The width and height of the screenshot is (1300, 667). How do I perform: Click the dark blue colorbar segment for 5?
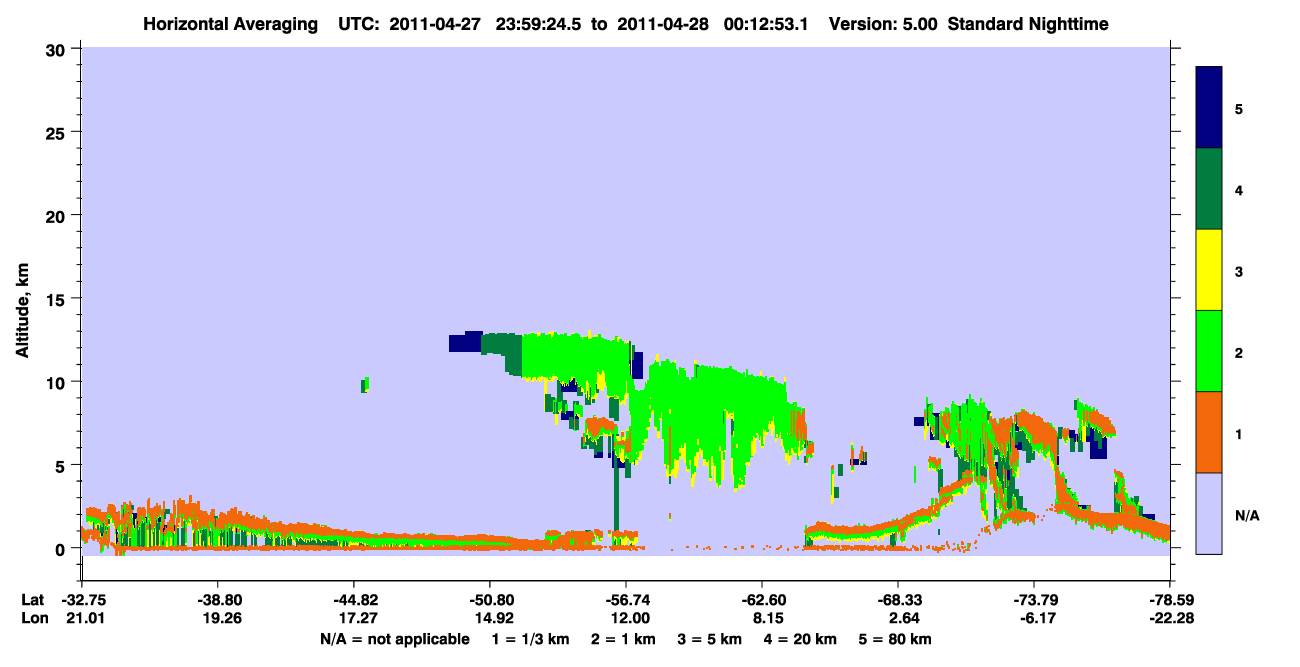(1209, 108)
